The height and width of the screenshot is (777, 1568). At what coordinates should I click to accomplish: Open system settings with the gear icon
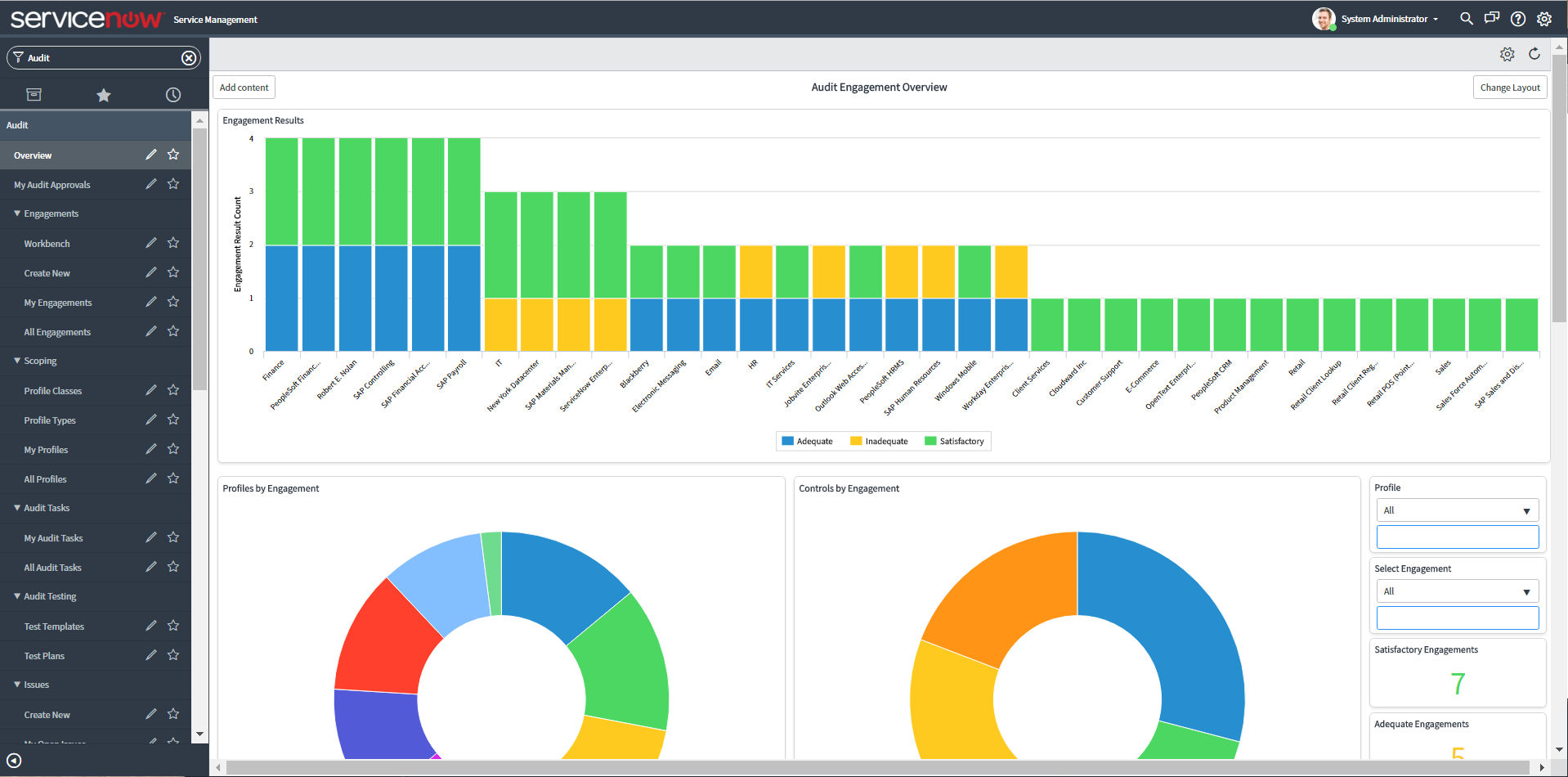tap(1544, 18)
